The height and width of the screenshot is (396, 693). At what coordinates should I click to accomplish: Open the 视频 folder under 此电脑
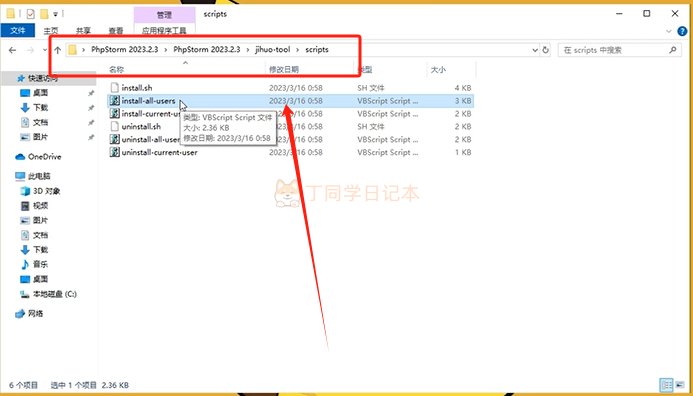tap(40, 206)
